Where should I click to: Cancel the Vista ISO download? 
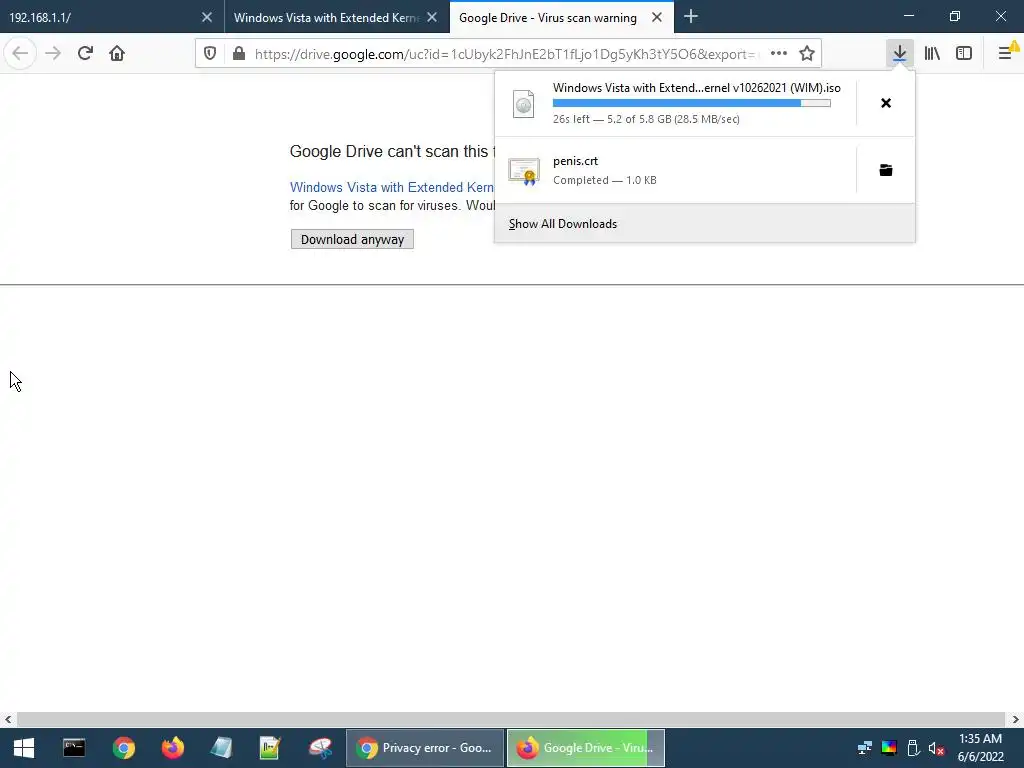click(x=886, y=103)
